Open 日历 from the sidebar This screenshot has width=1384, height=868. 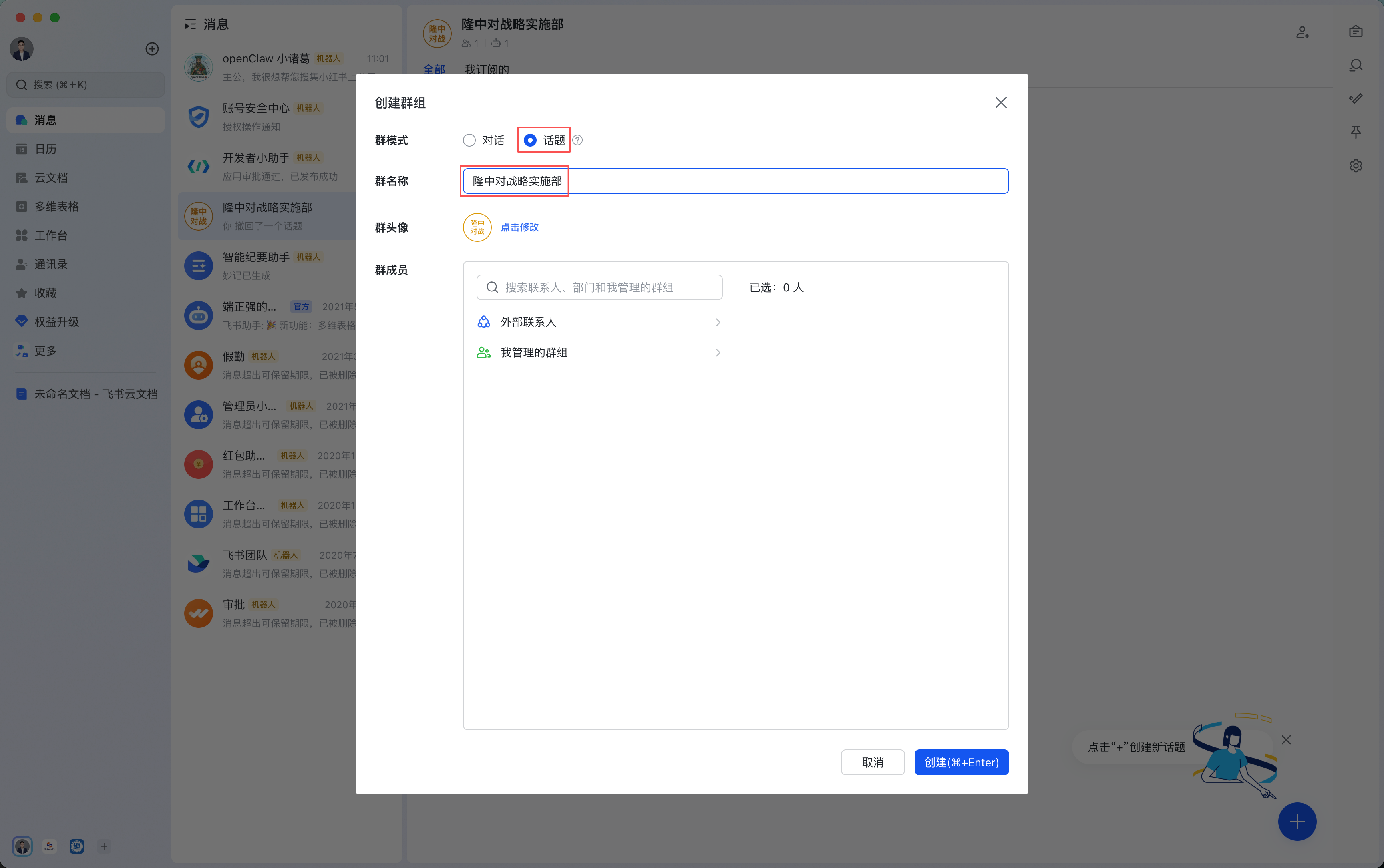(45, 149)
